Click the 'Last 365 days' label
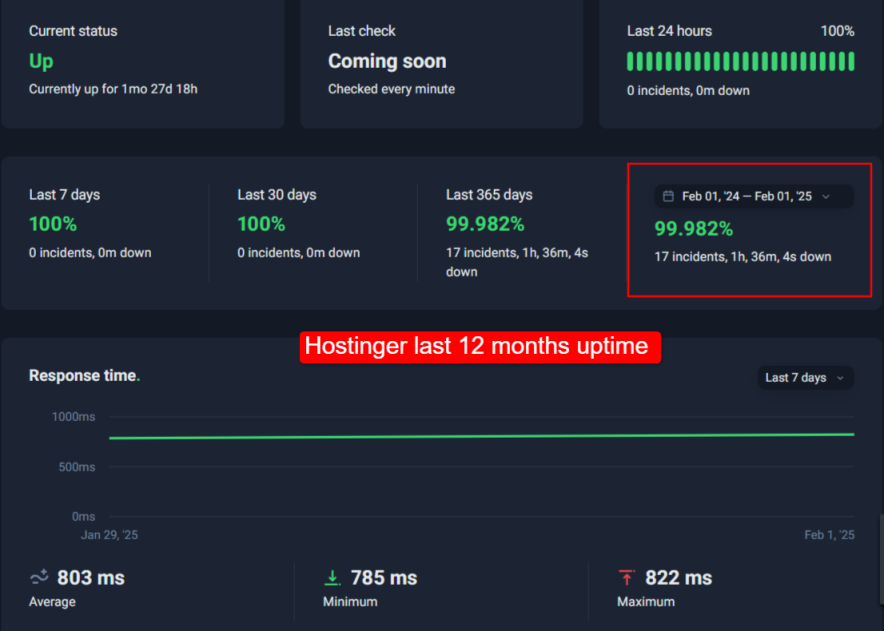Viewport: 884px width, 631px height. 489,195
